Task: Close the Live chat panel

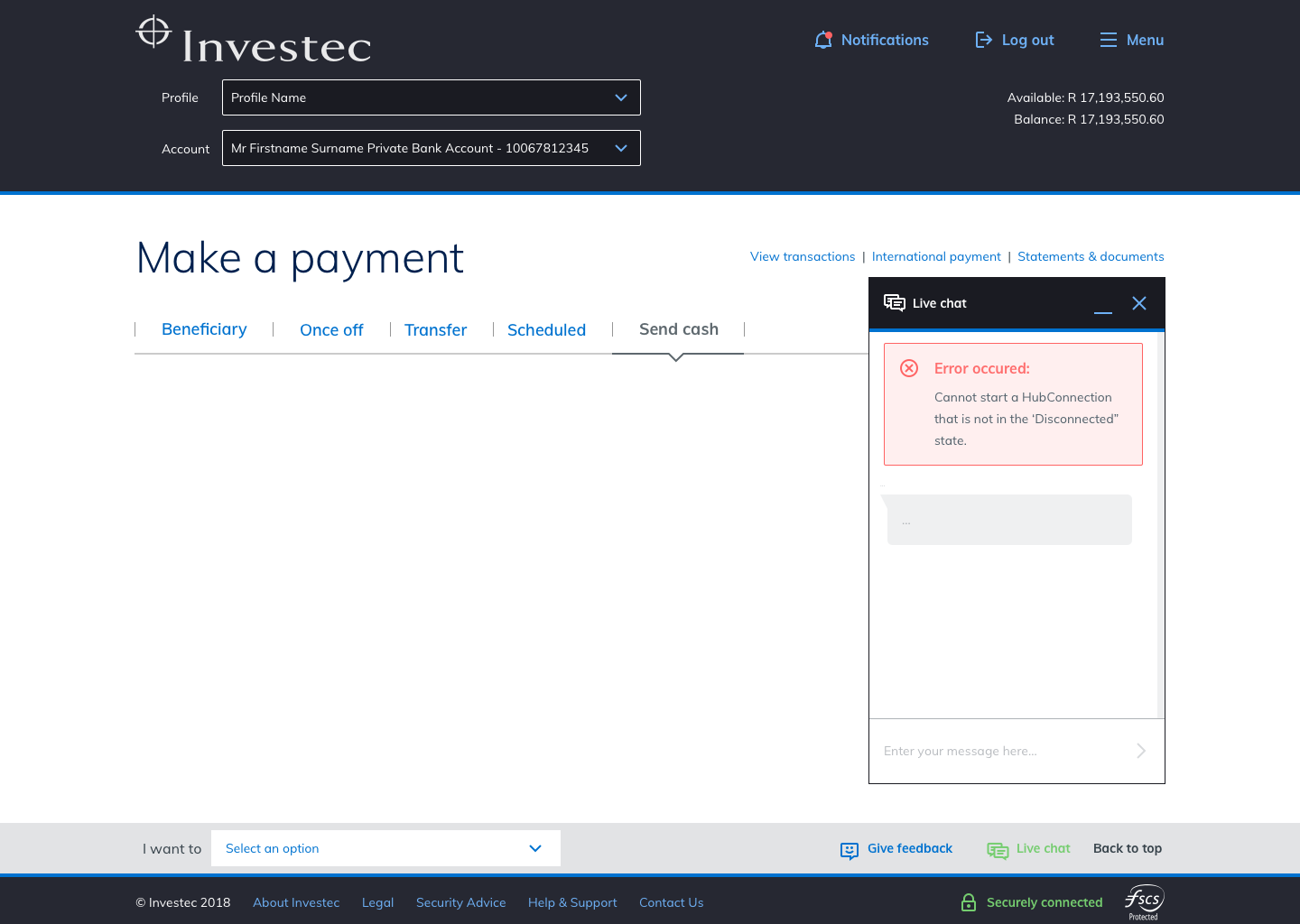Action: [1139, 303]
